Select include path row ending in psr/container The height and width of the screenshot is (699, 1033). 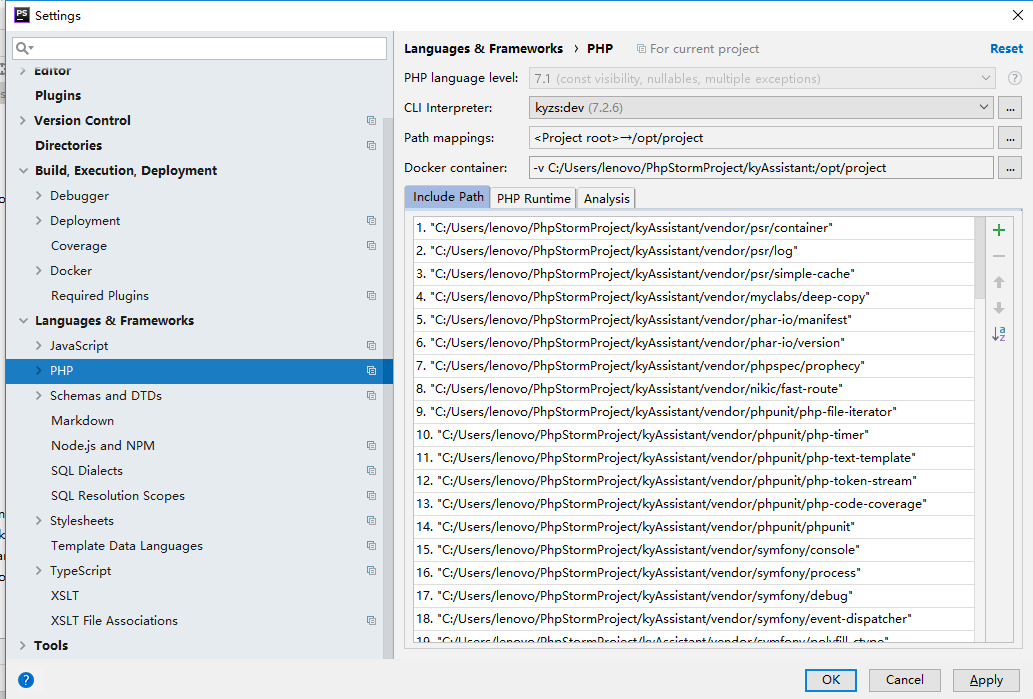pyautogui.click(x=694, y=228)
